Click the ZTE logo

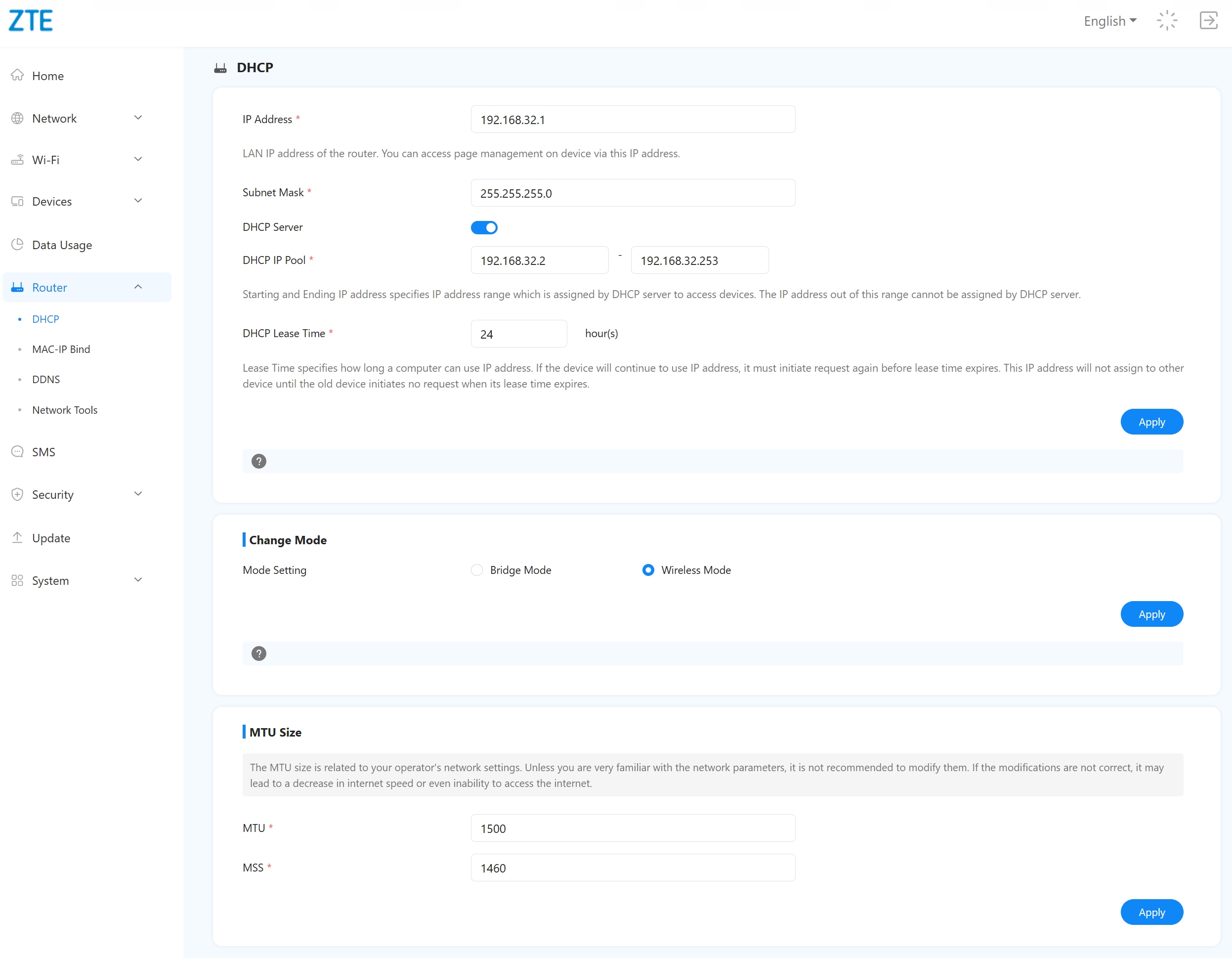coord(31,21)
